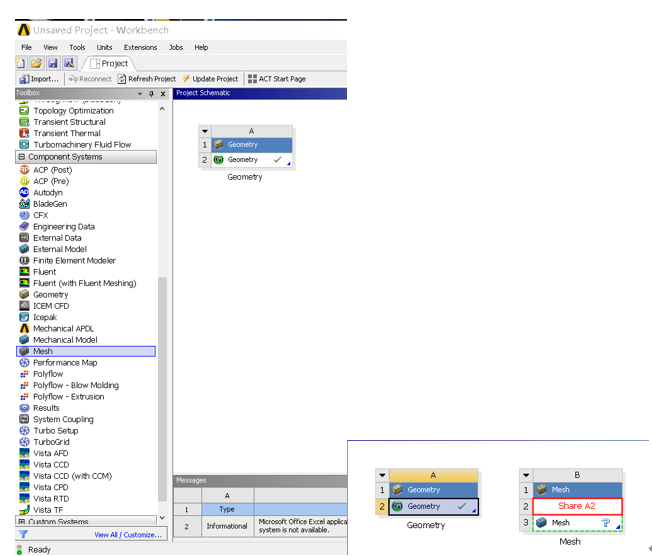Select the External Model icon

[24, 249]
